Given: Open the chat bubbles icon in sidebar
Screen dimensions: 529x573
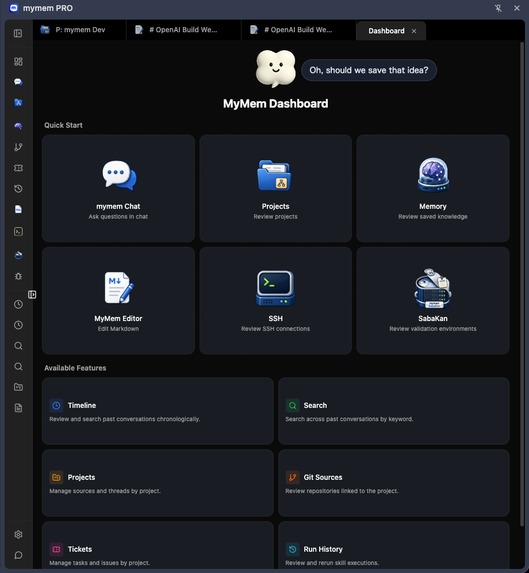Looking at the screenshot, I should [18, 82].
